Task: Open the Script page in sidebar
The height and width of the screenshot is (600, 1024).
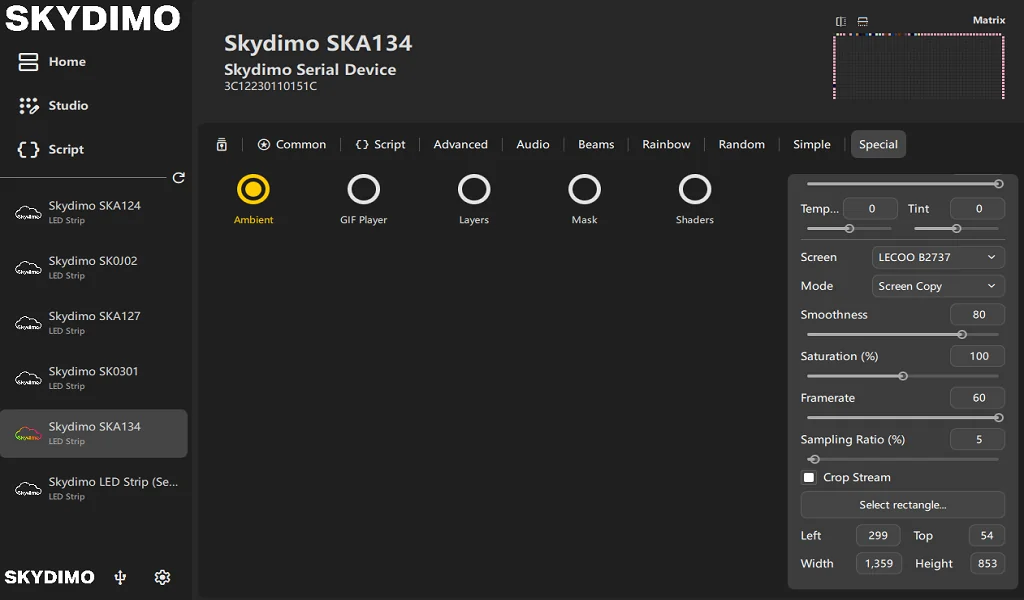Action: coord(52,150)
